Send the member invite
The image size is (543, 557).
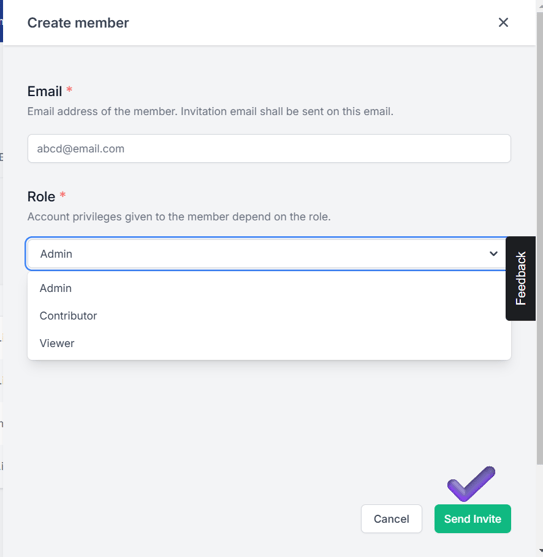[472, 519]
